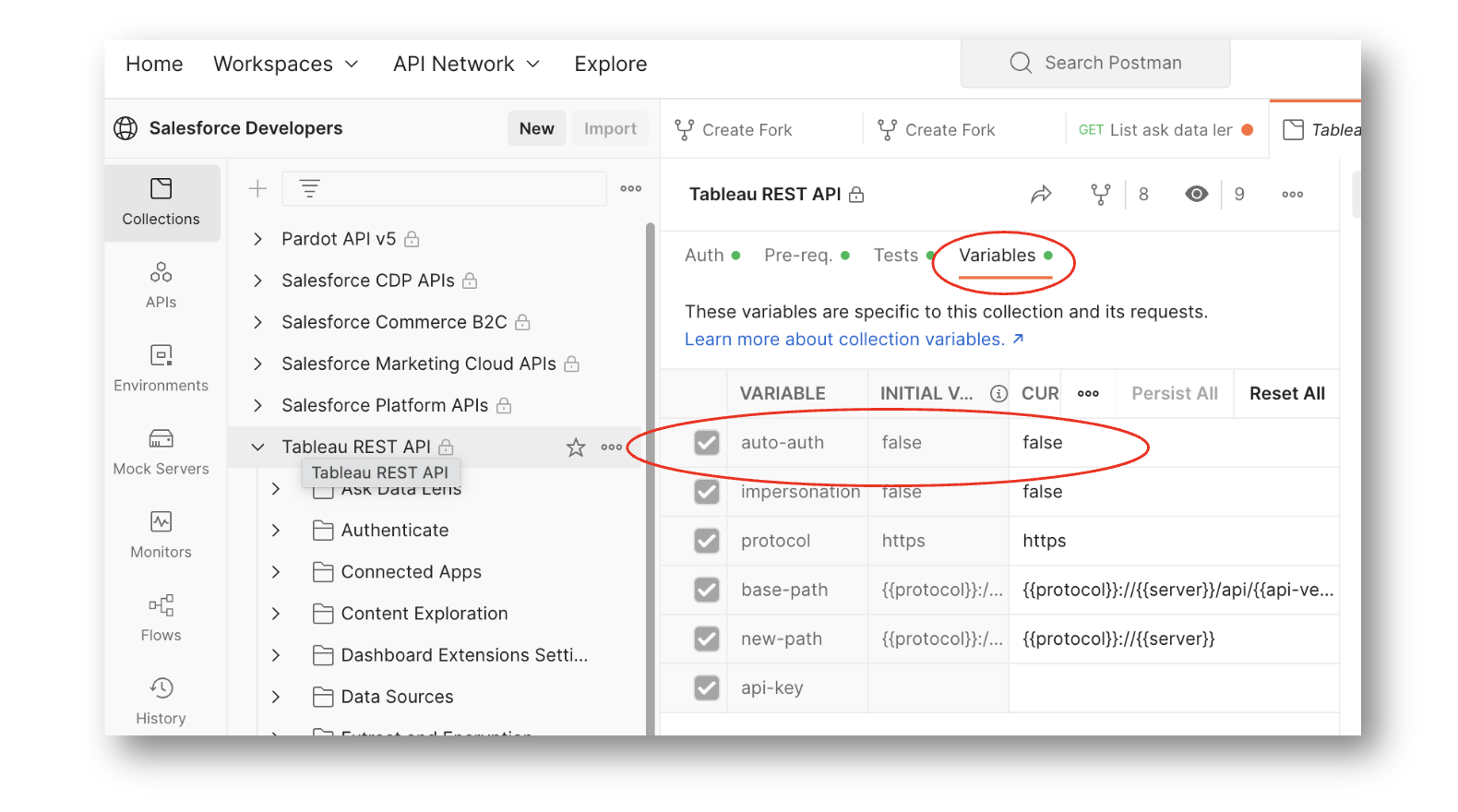Click the Import button
Screen dimensions: 1458x812
pos(610,128)
